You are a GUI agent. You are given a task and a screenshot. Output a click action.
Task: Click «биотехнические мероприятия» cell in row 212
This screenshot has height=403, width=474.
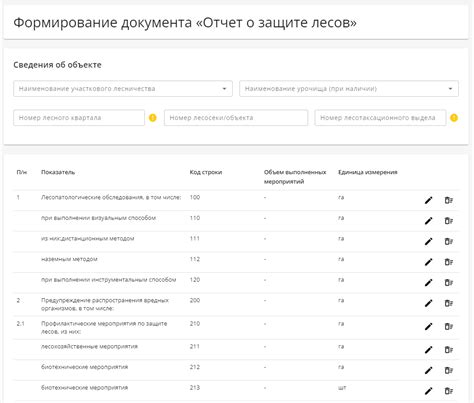(x=84, y=367)
